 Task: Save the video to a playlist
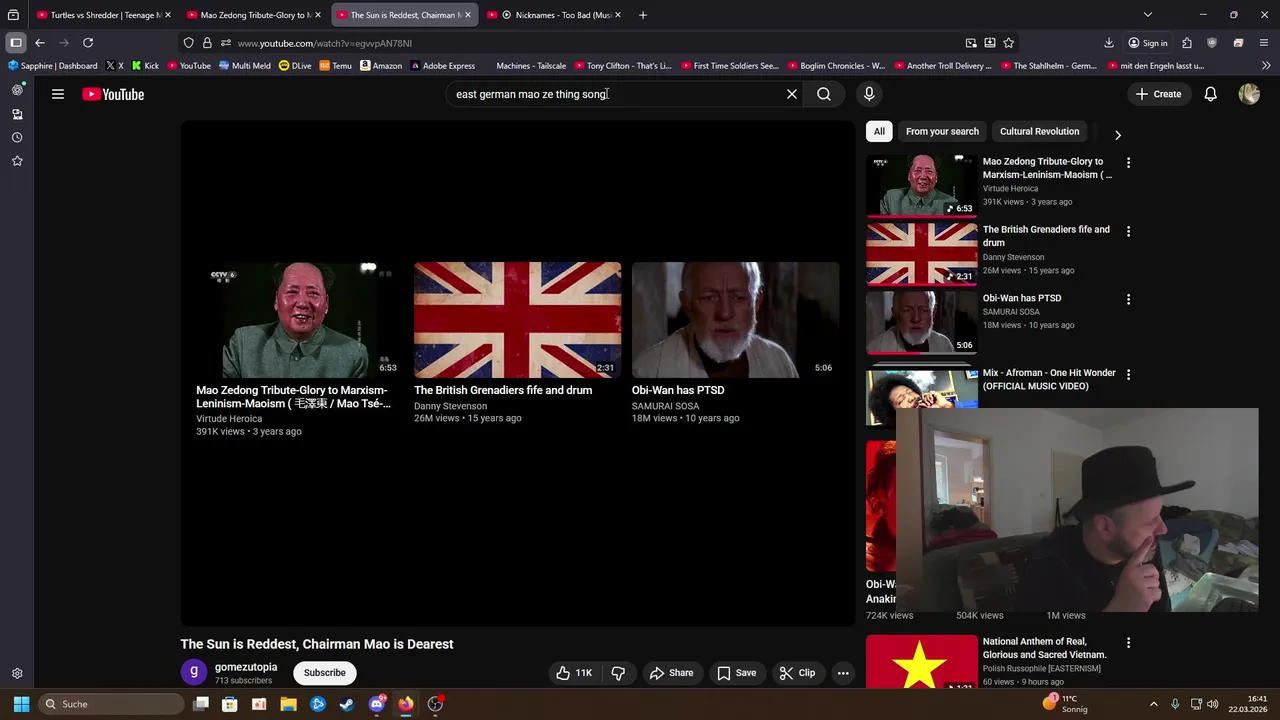pyautogui.click(x=736, y=673)
